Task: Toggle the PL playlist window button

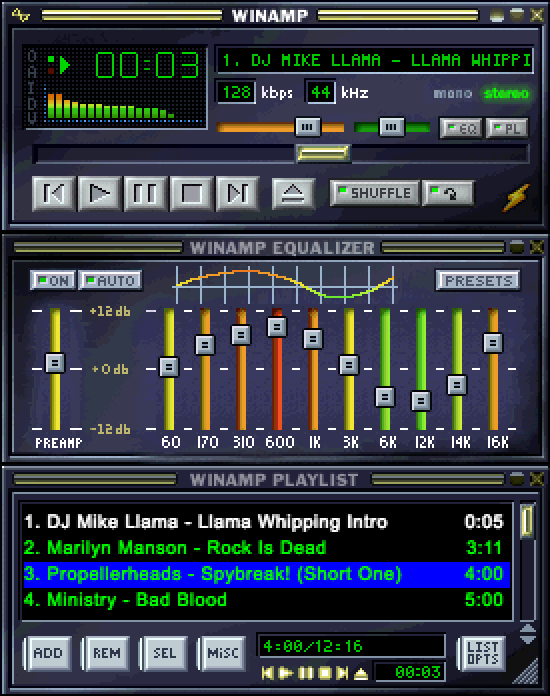Action: click(507, 128)
